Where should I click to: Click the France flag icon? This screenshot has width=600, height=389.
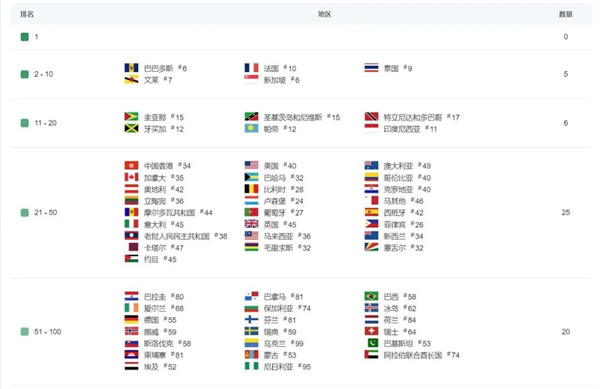coord(251,68)
